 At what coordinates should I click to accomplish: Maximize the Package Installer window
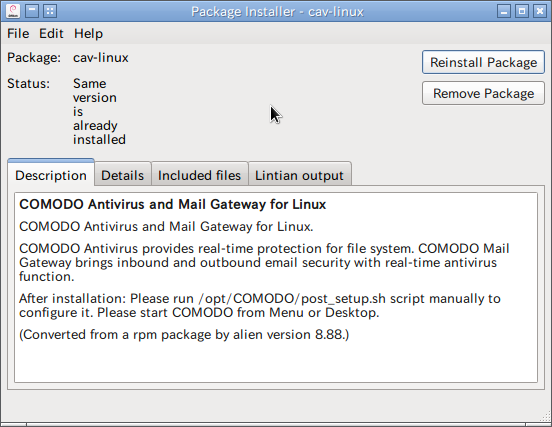[x=522, y=11]
